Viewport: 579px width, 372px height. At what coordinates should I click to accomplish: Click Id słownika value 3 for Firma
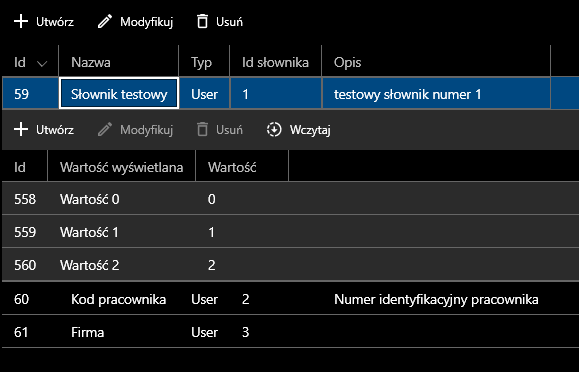tap(246, 332)
